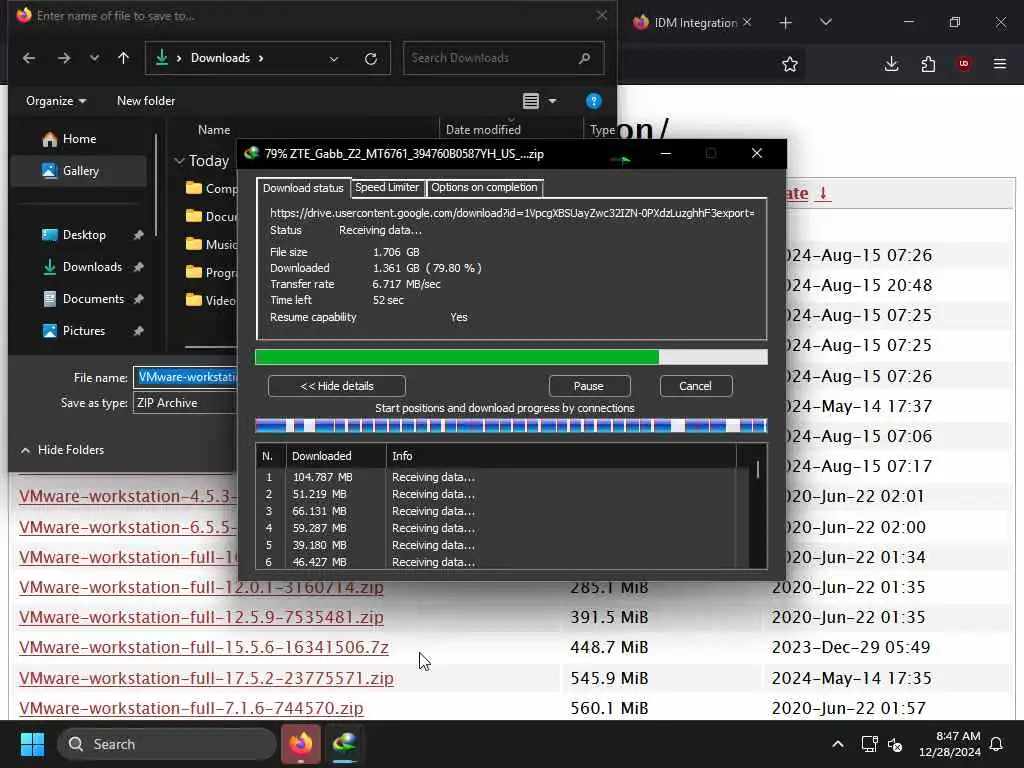
Task: Refresh the Downloads folder view
Action: (x=371, y=59)
